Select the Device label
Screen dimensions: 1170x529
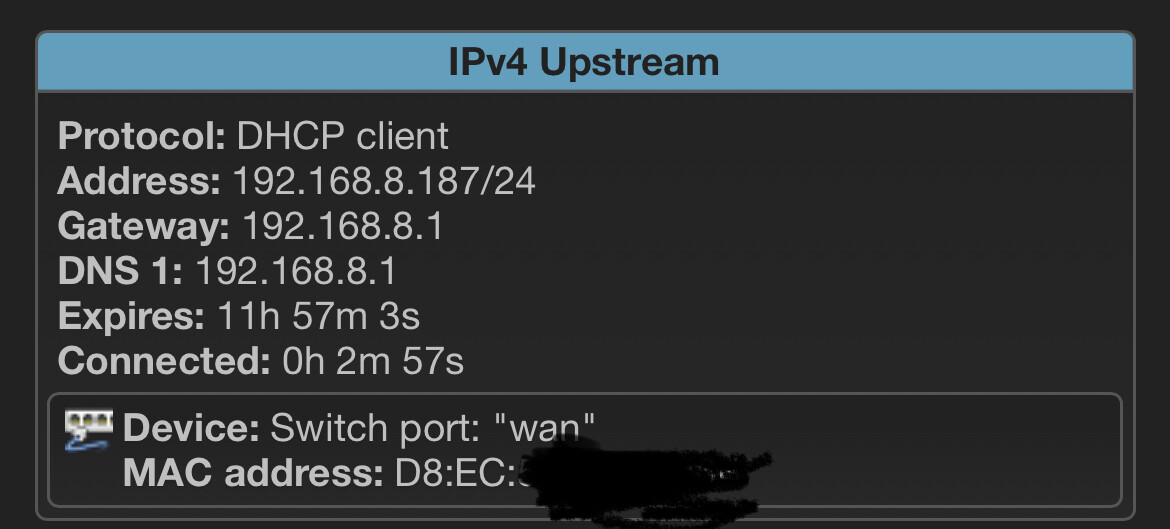pyautogui.click(x=190, y=429)
